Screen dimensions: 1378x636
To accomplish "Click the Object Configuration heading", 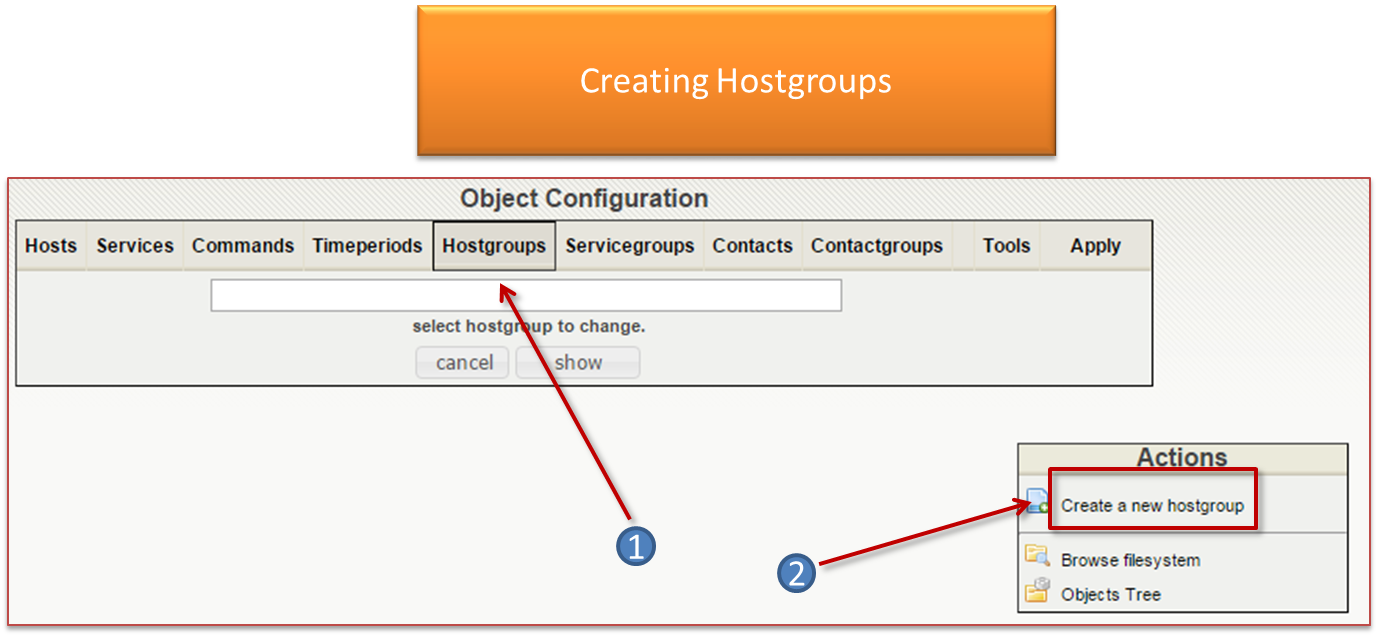I will tap(584, 199).
